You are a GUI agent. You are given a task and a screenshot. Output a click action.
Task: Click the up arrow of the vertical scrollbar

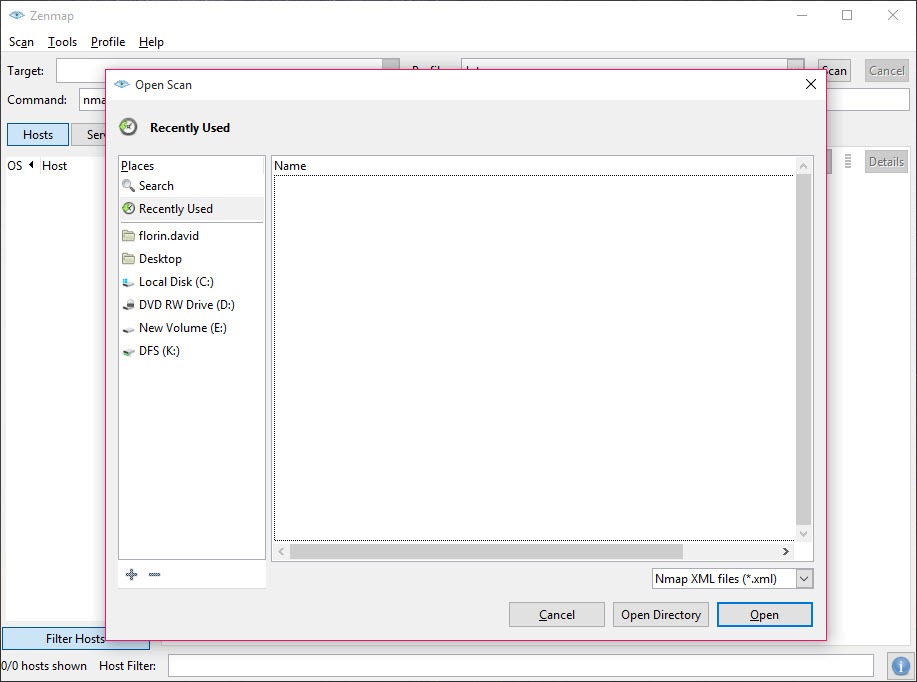click(804, 166)
